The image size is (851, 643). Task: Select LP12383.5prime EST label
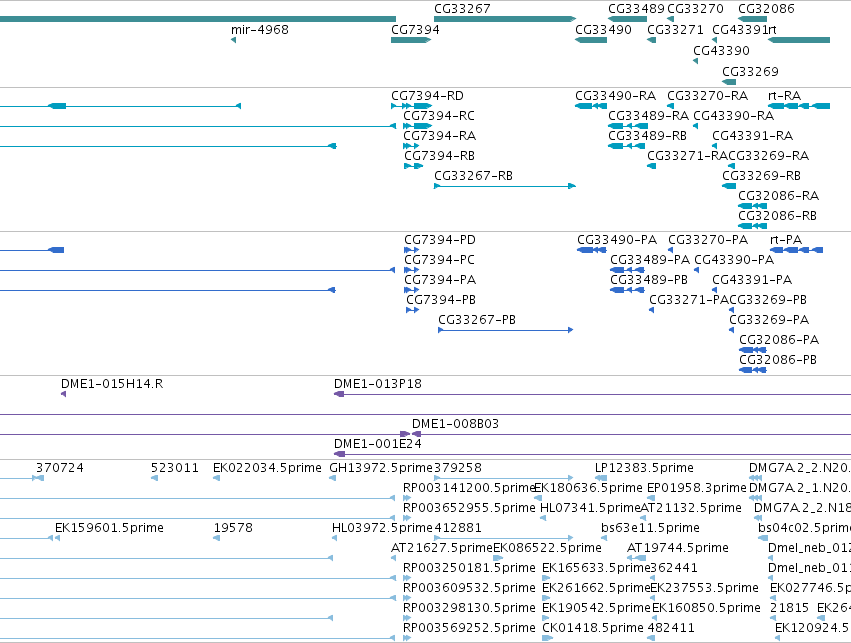tap(644, 468)
